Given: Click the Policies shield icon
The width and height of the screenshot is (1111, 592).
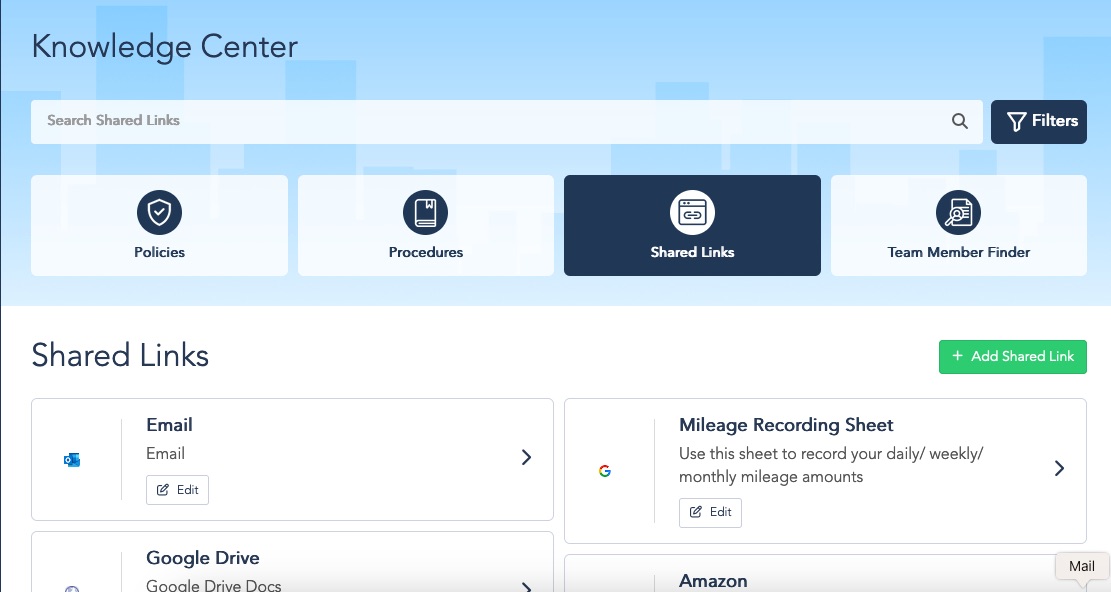Looking at the screenshot, I should pos(159,212).
